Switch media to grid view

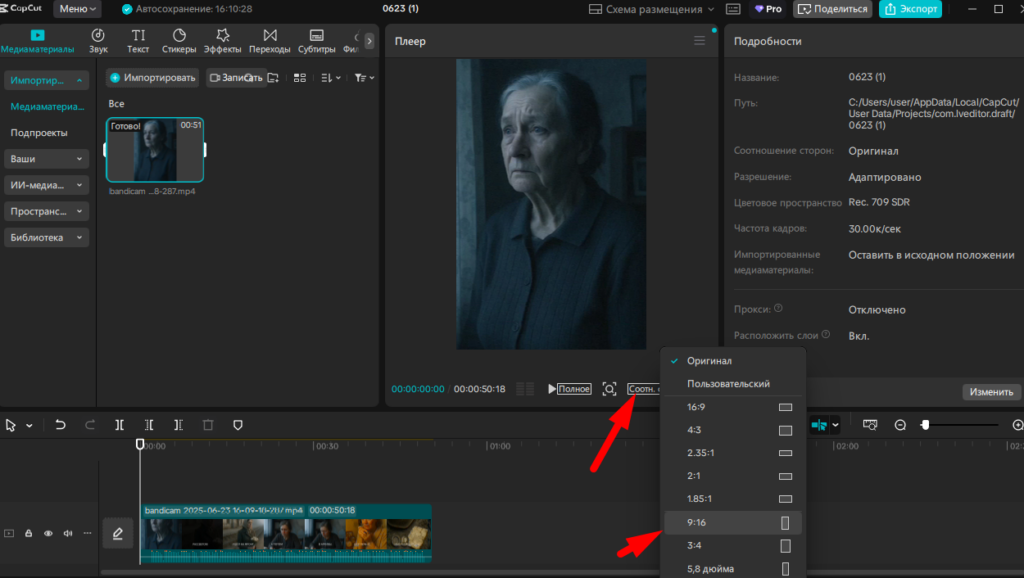coord(300,78)
